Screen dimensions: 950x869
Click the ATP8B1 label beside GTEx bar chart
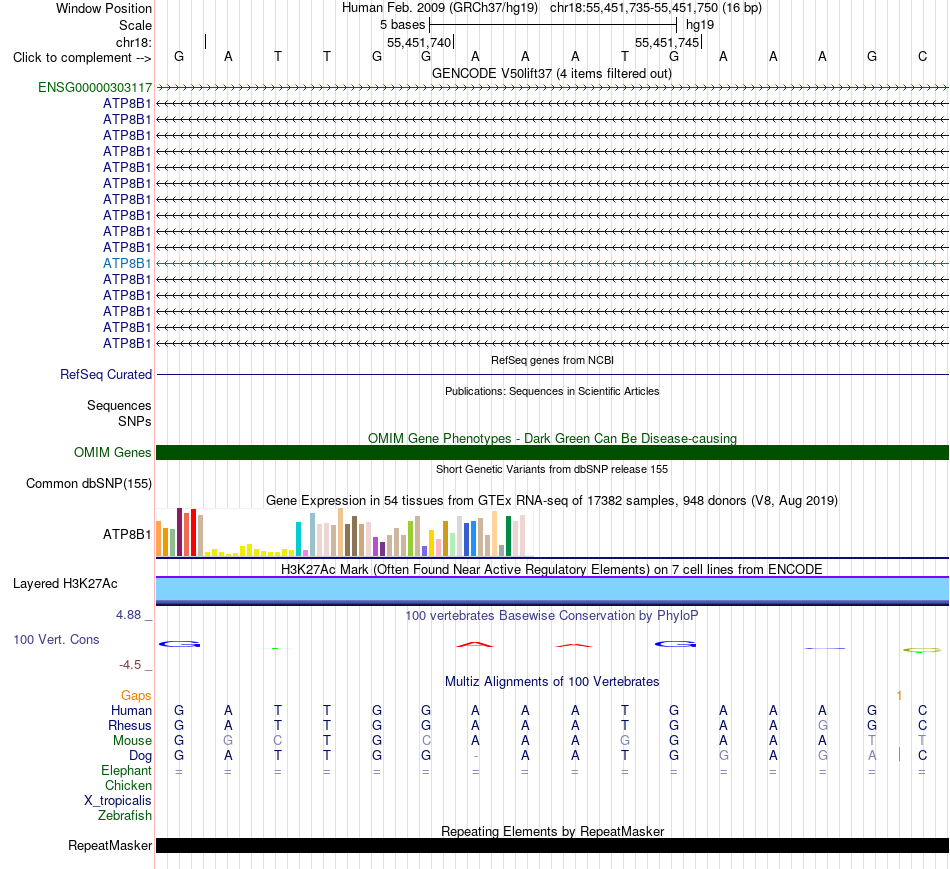coord(127,534)
